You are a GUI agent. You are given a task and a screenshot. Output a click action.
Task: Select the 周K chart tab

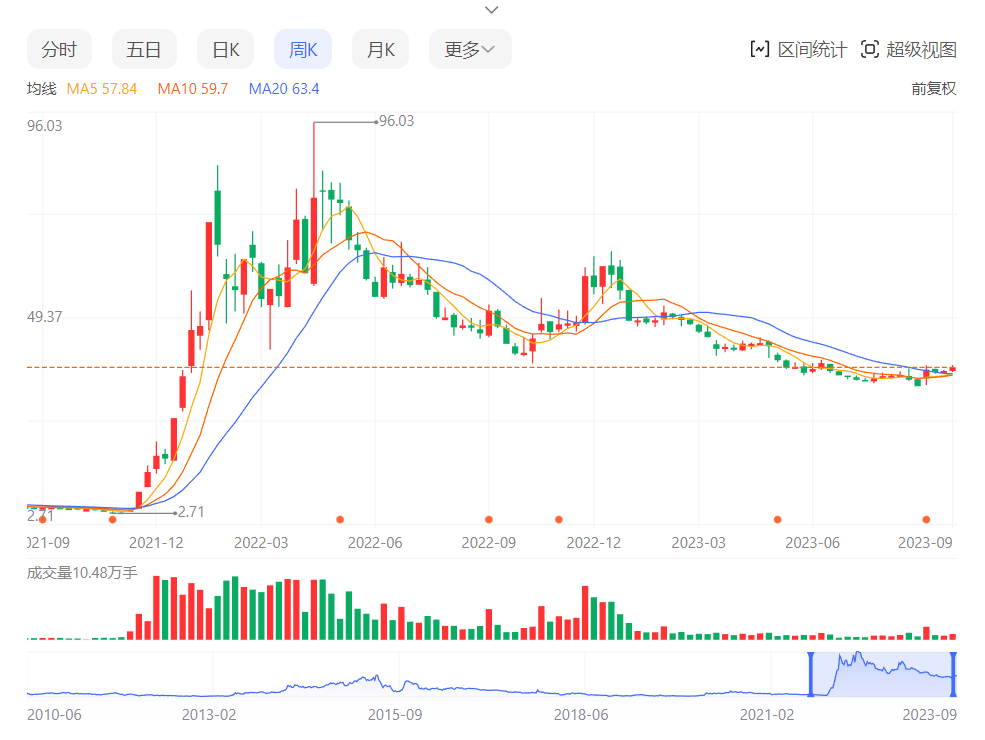(x=303, y=49)
